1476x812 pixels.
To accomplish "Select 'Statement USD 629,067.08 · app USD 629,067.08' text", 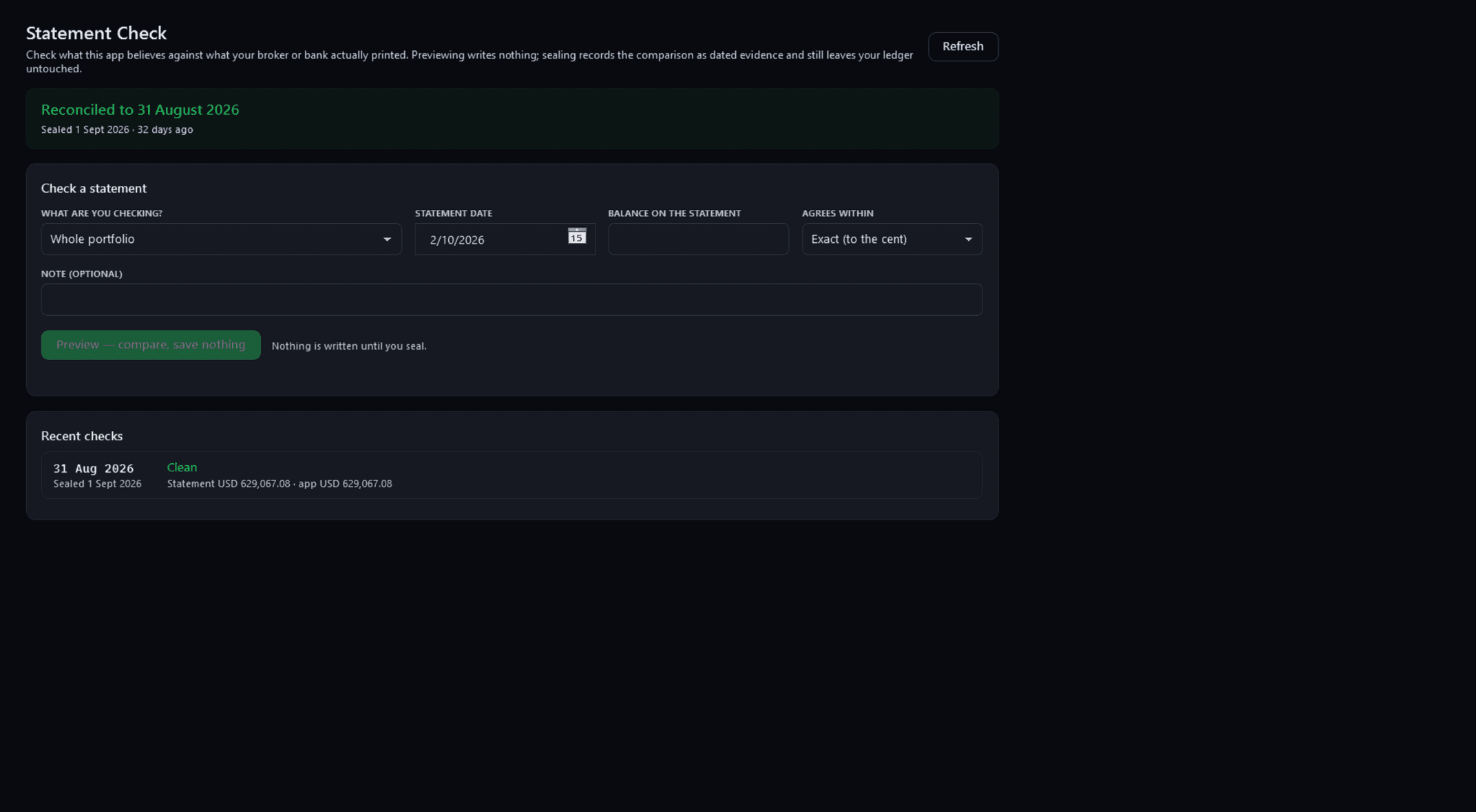I will [280, 484].
